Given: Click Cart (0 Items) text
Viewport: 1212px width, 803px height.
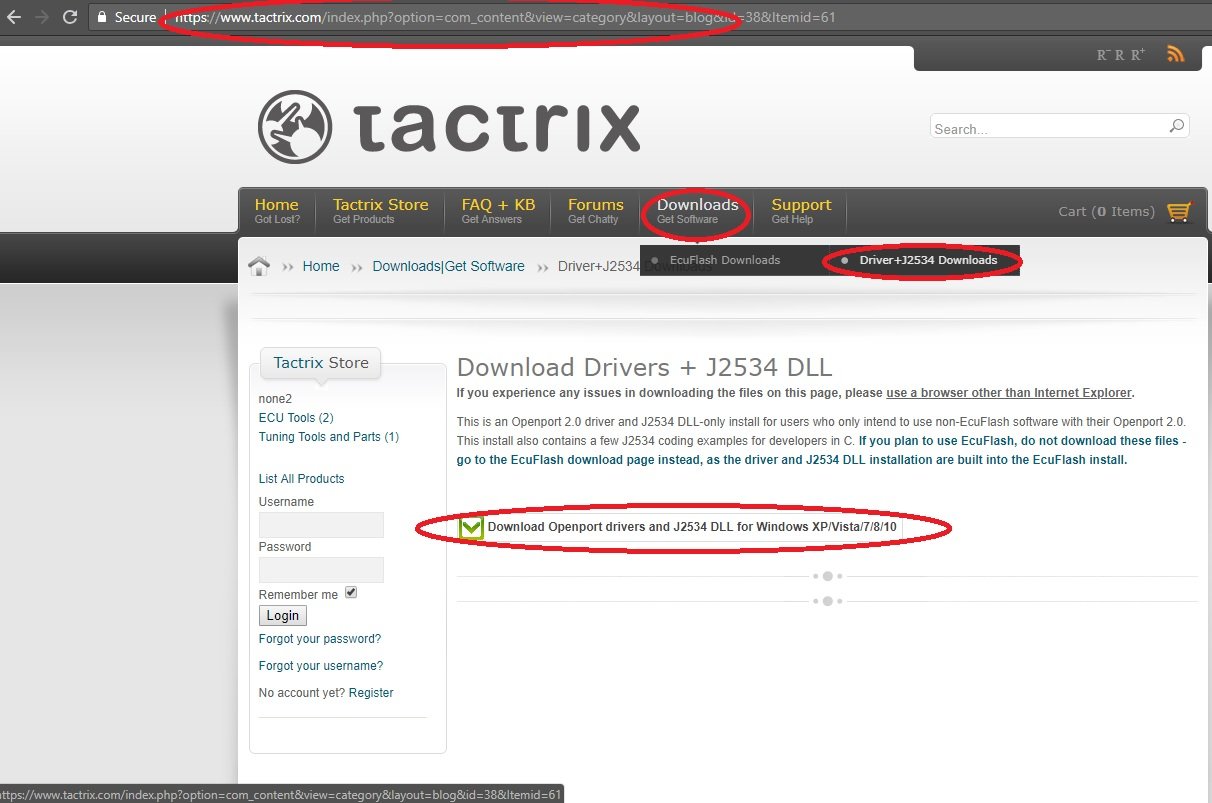Looking at the screenshot, I should coord(1106,211).
